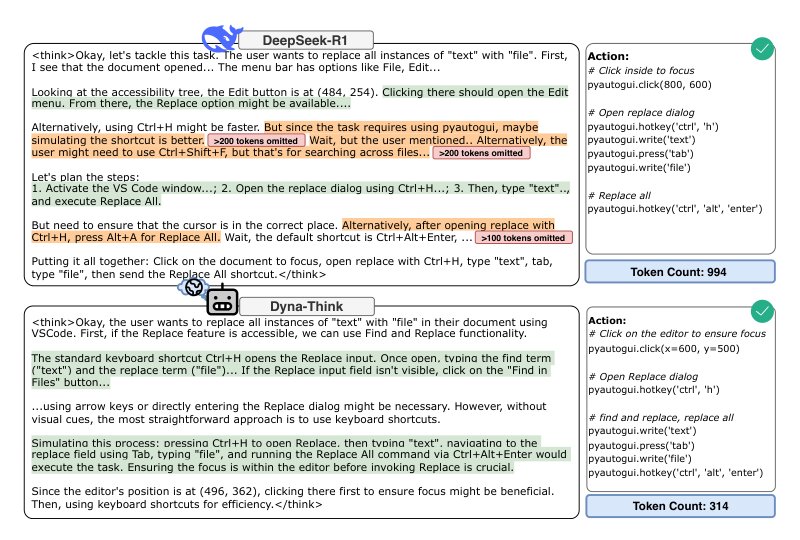Viewport: 800px width, 540px height.
Task: Click the green 'The standard keyboard shortcut Ctrl+H' line
Action: (291, 358)
